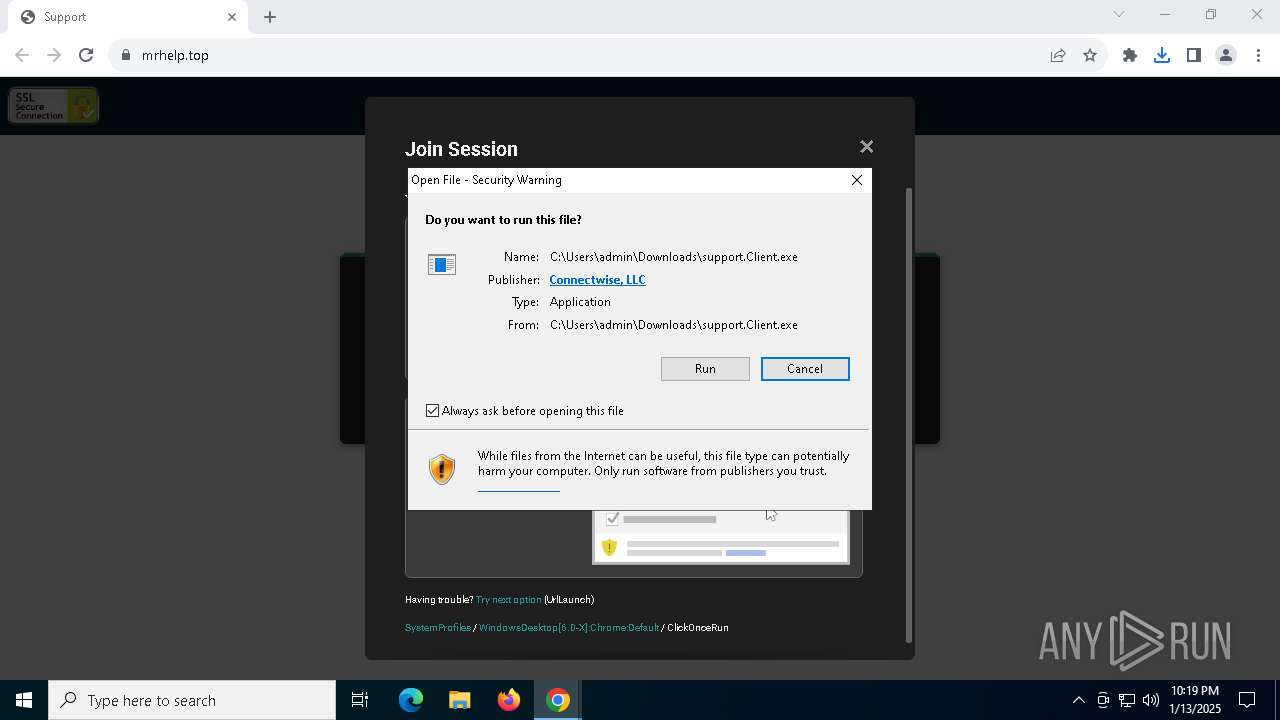Toggle Chrome side panel
Image resolution: width=1280 pixels, height=720 pixels.
tap(1194, 55)
